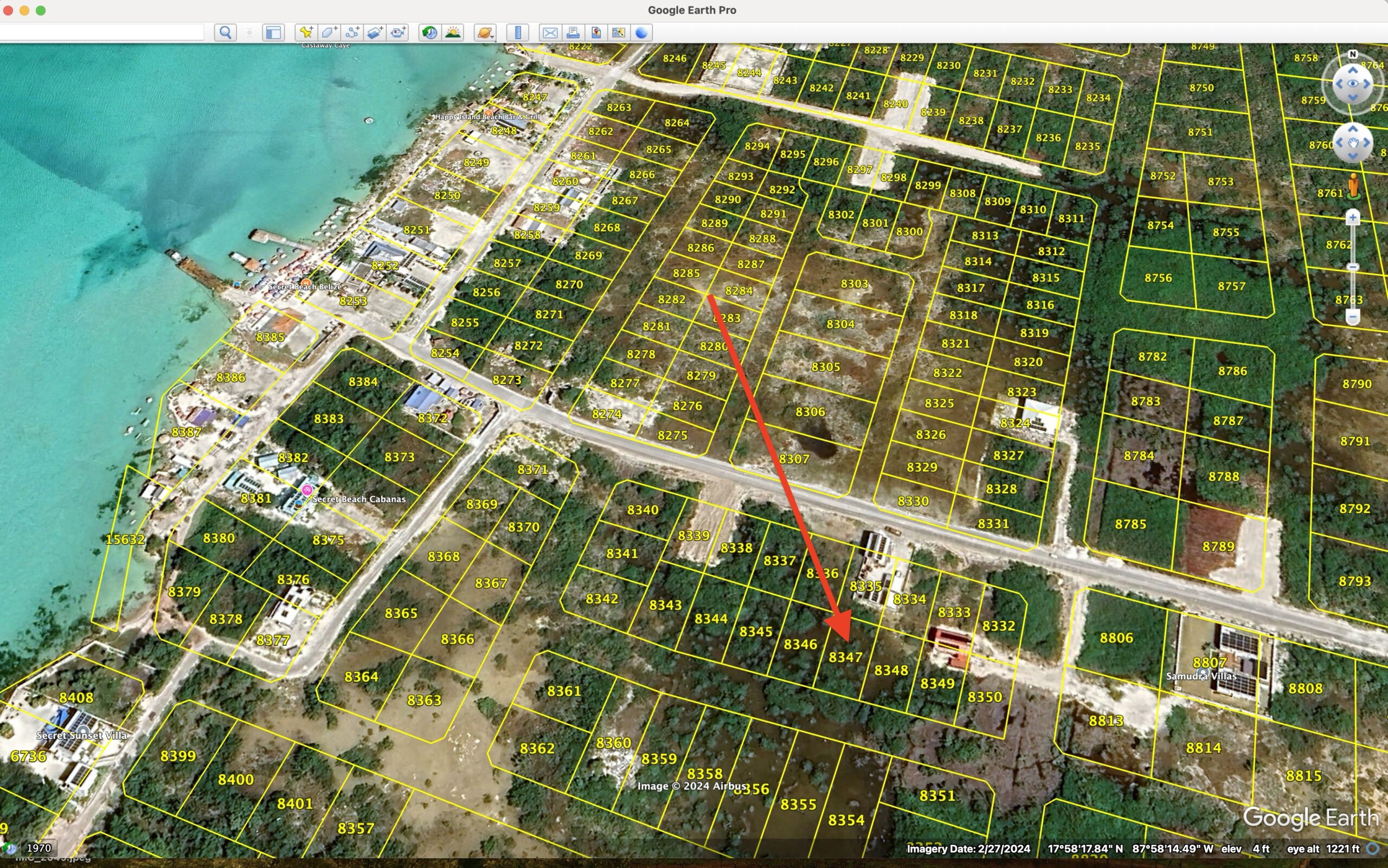Open the planet switcher dropdown
Screen dimensions: 1388x868
[x=485, y=33]
